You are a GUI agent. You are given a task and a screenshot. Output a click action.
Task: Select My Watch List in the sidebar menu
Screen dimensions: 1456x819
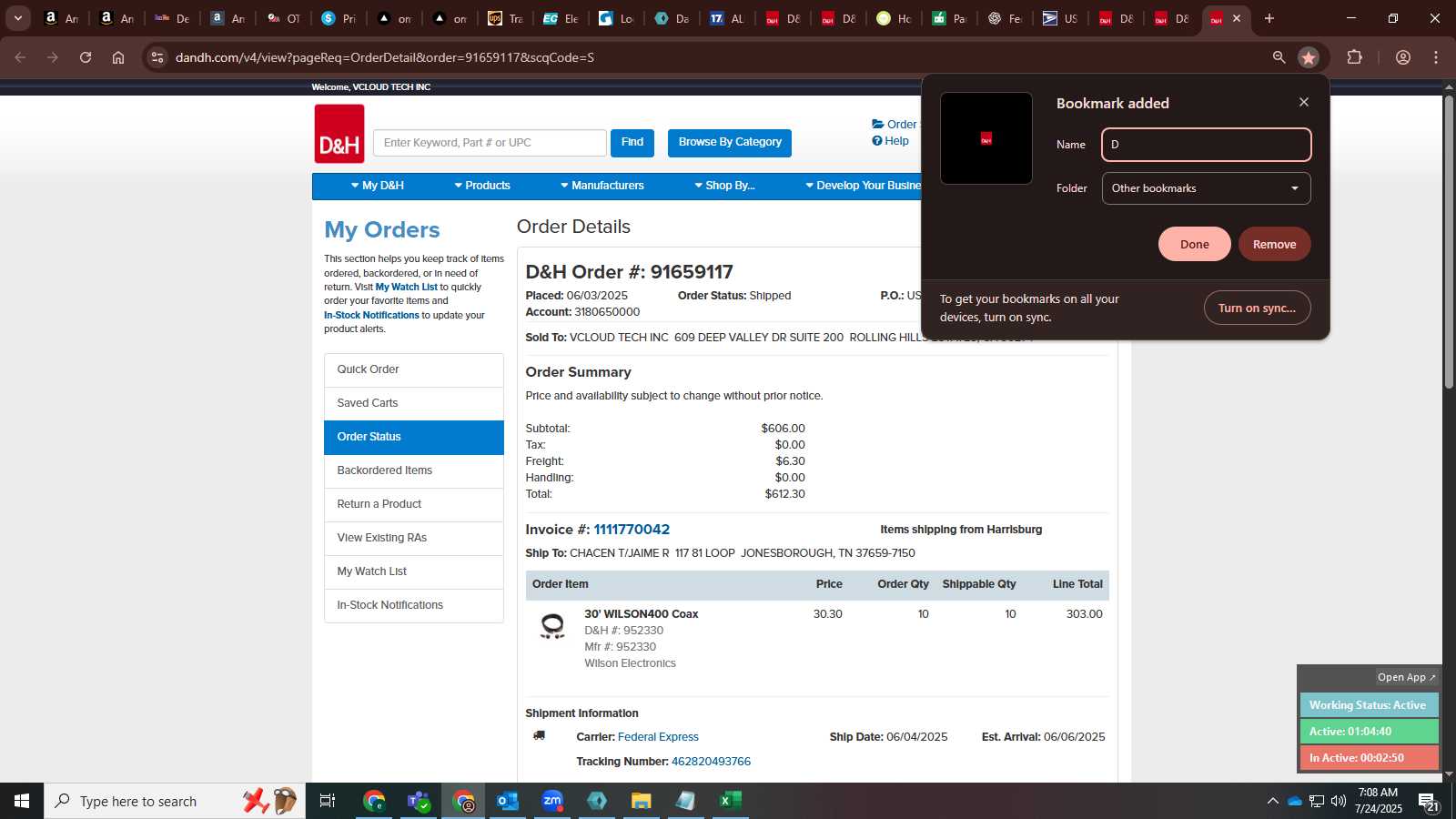point(414,571)
